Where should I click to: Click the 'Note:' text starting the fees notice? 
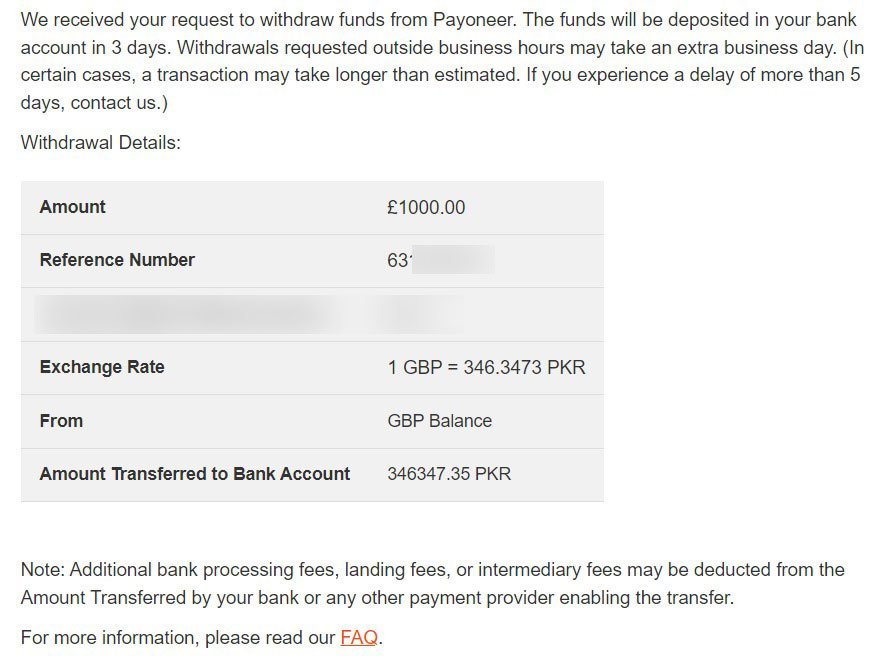(42, 570)
